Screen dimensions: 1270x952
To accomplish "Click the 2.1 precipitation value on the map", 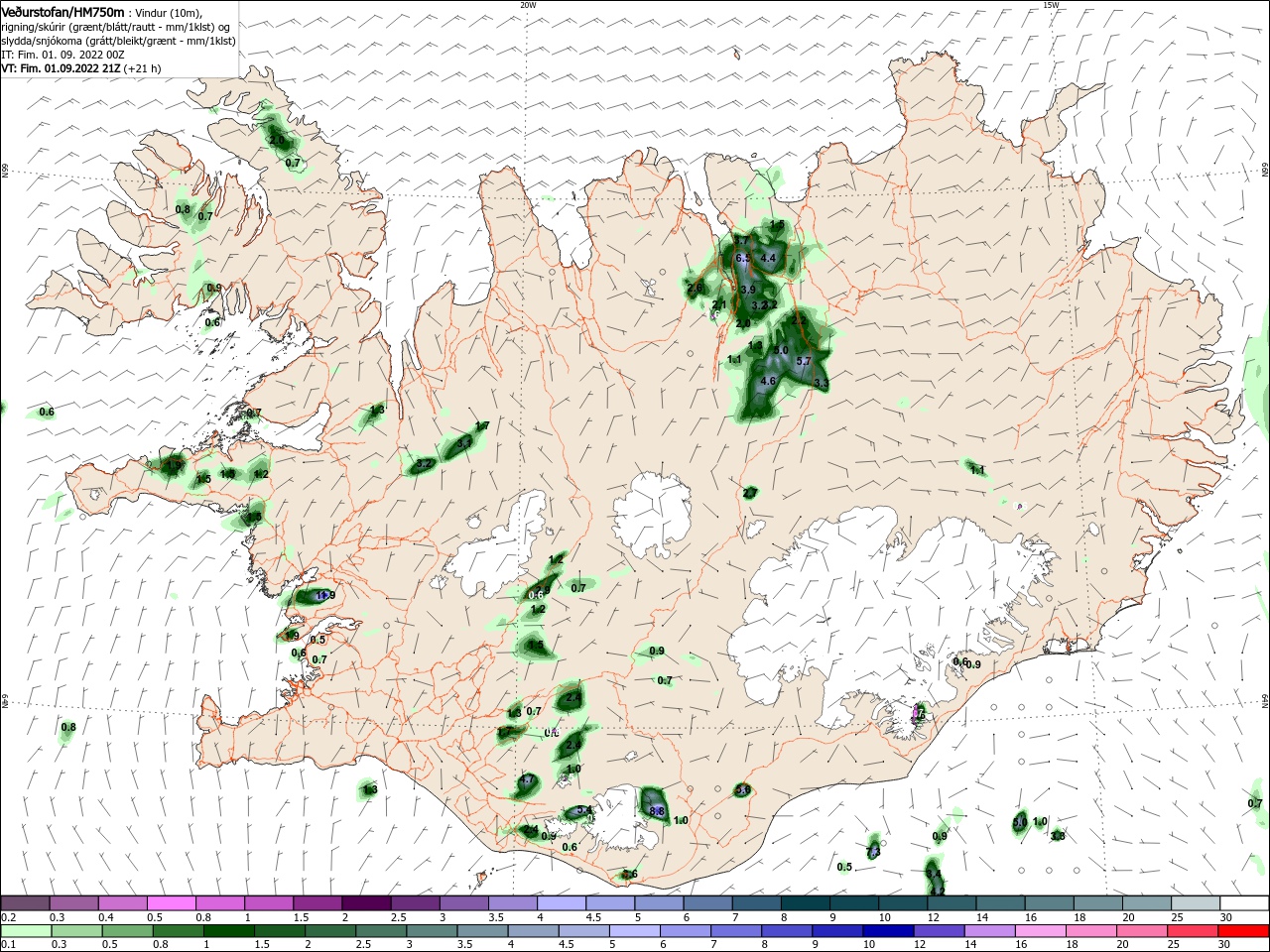I will (720, 304).
